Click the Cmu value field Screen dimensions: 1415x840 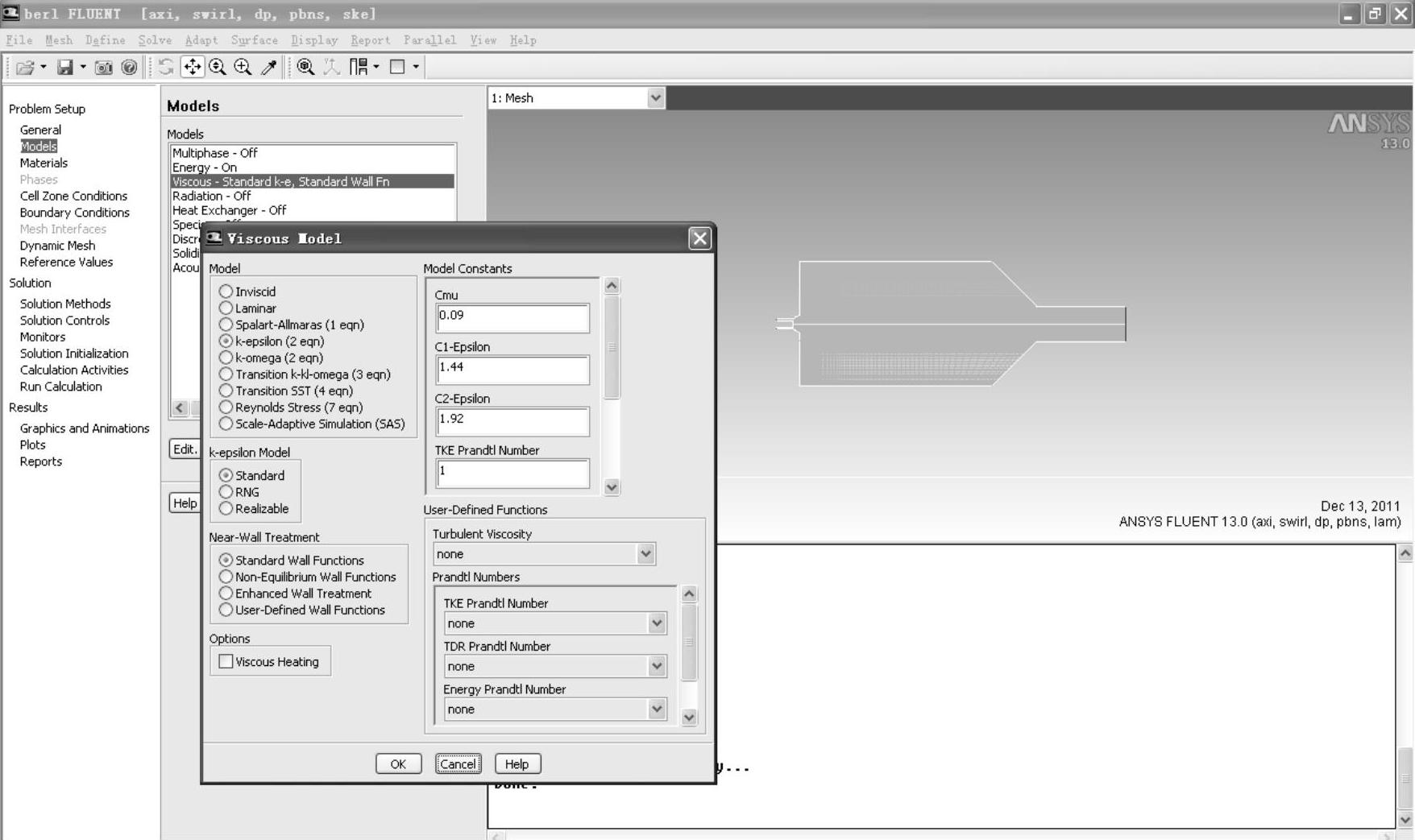(512, 318)
